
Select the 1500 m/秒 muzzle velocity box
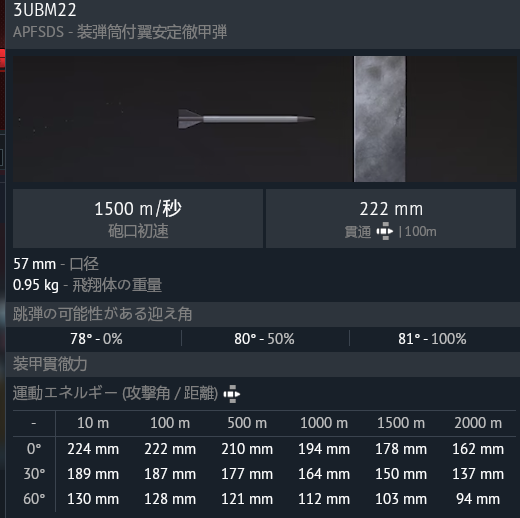[x=138, y=218]
